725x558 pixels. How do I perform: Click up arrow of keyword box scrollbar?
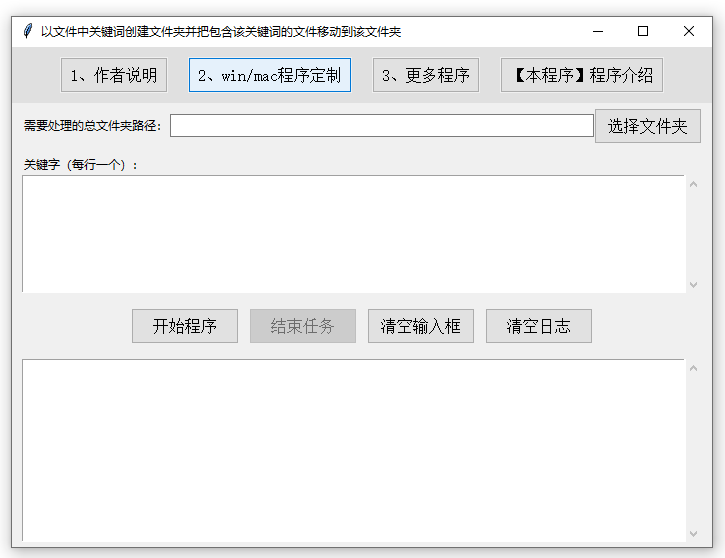[693, 184]
